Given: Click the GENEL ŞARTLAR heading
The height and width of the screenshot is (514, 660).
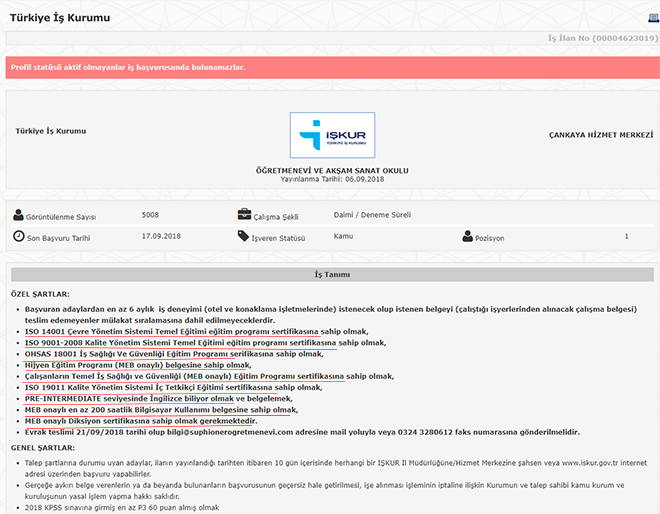Looking at the screenshot, I should (x=43, y=448).
